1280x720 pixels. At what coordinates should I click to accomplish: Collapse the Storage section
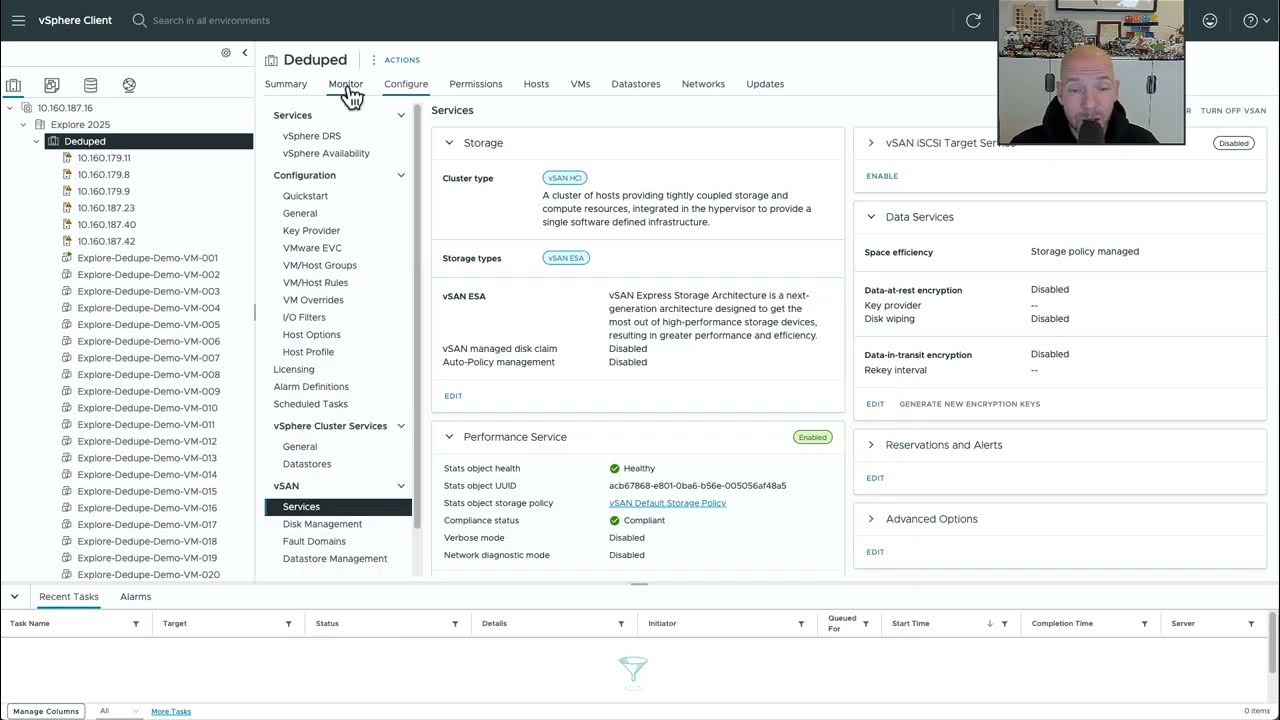(x=449, y=143)
